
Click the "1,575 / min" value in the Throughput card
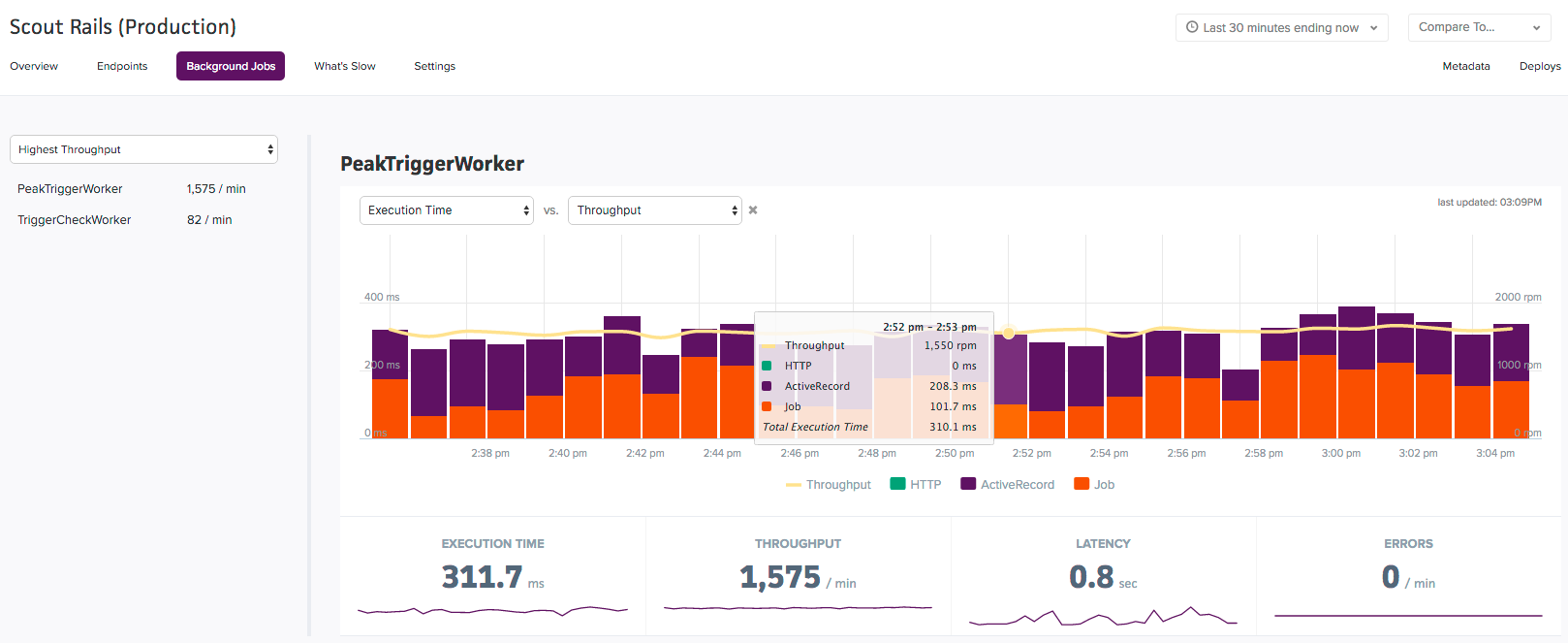click(798, 577)
